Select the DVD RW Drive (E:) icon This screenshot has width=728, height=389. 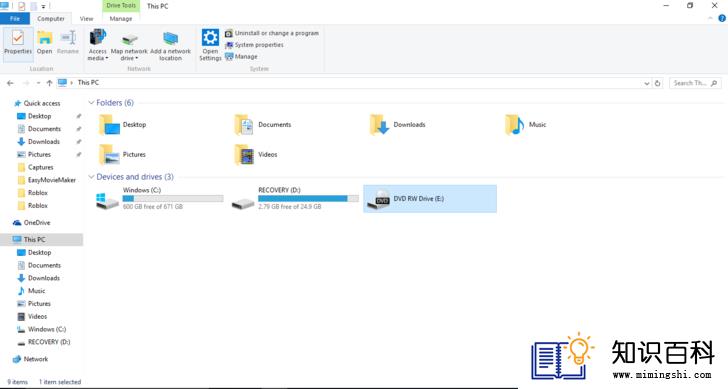(x=378, y=200)
